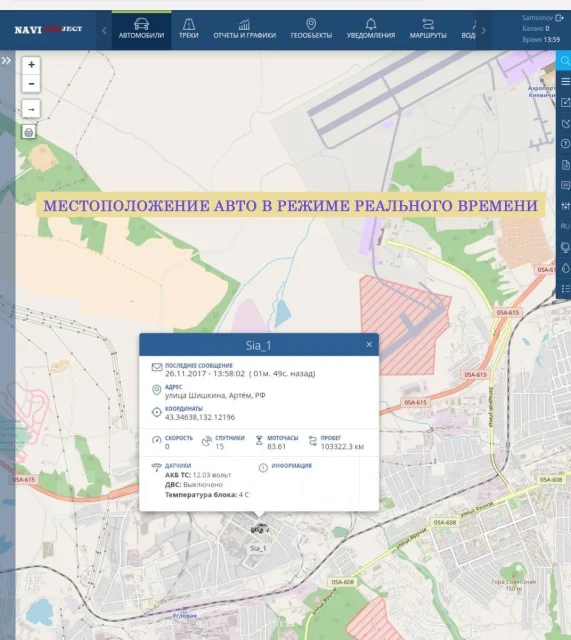
Task: Click Аэропорт Кневичи map label
Action: point(541,91)
